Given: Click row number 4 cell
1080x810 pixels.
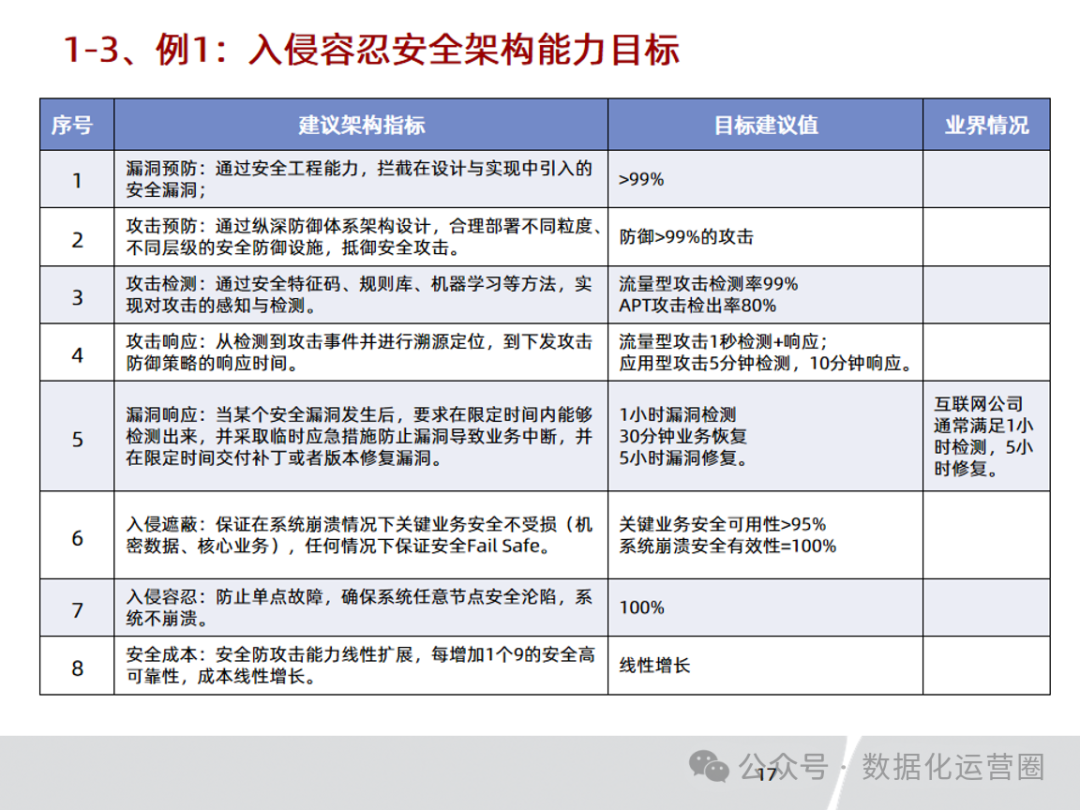Looking at the screenshot, I should click(x=77, y=352).
